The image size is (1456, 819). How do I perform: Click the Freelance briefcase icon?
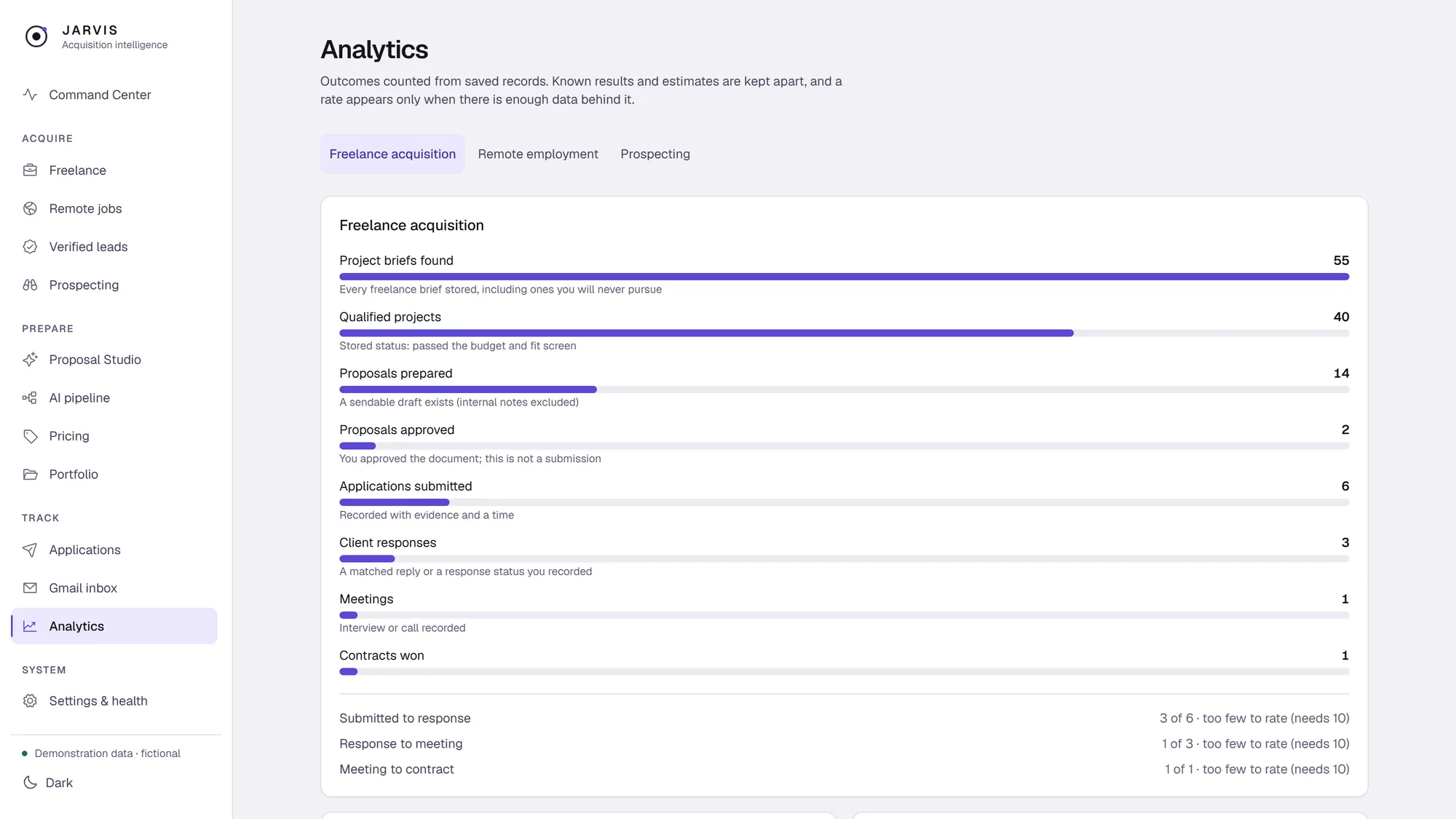click(30, 170)
